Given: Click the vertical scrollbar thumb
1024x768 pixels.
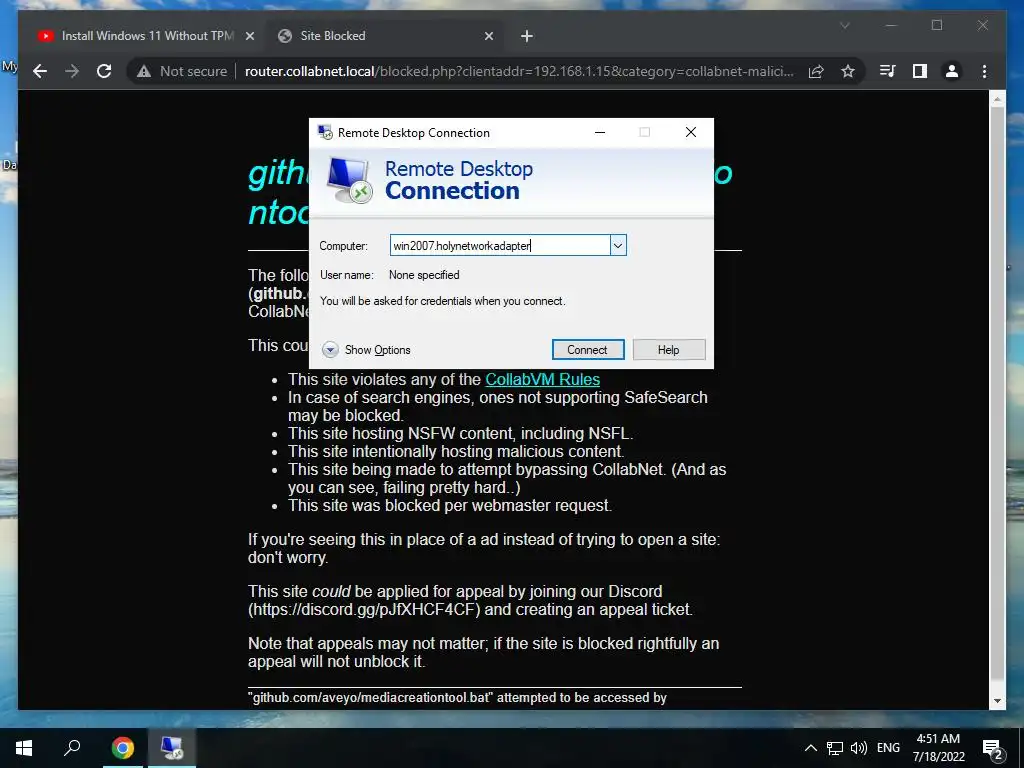Looking at the screenshot, I should pos(997,392).
